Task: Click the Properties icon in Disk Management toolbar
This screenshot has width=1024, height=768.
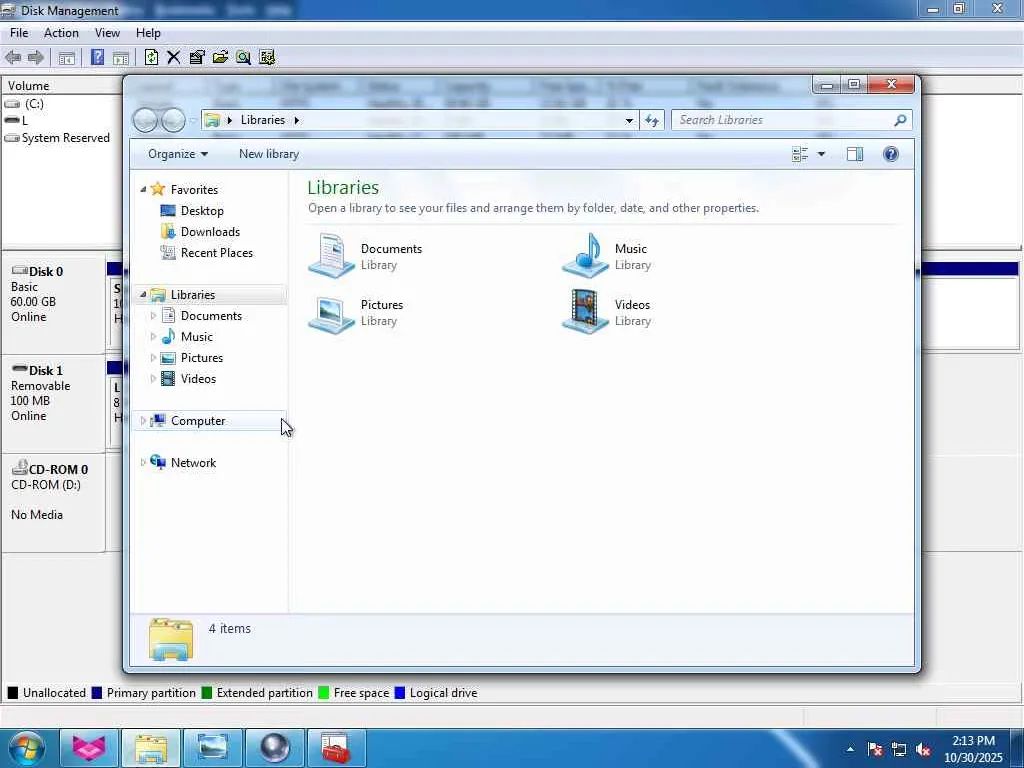Action: 197,57
